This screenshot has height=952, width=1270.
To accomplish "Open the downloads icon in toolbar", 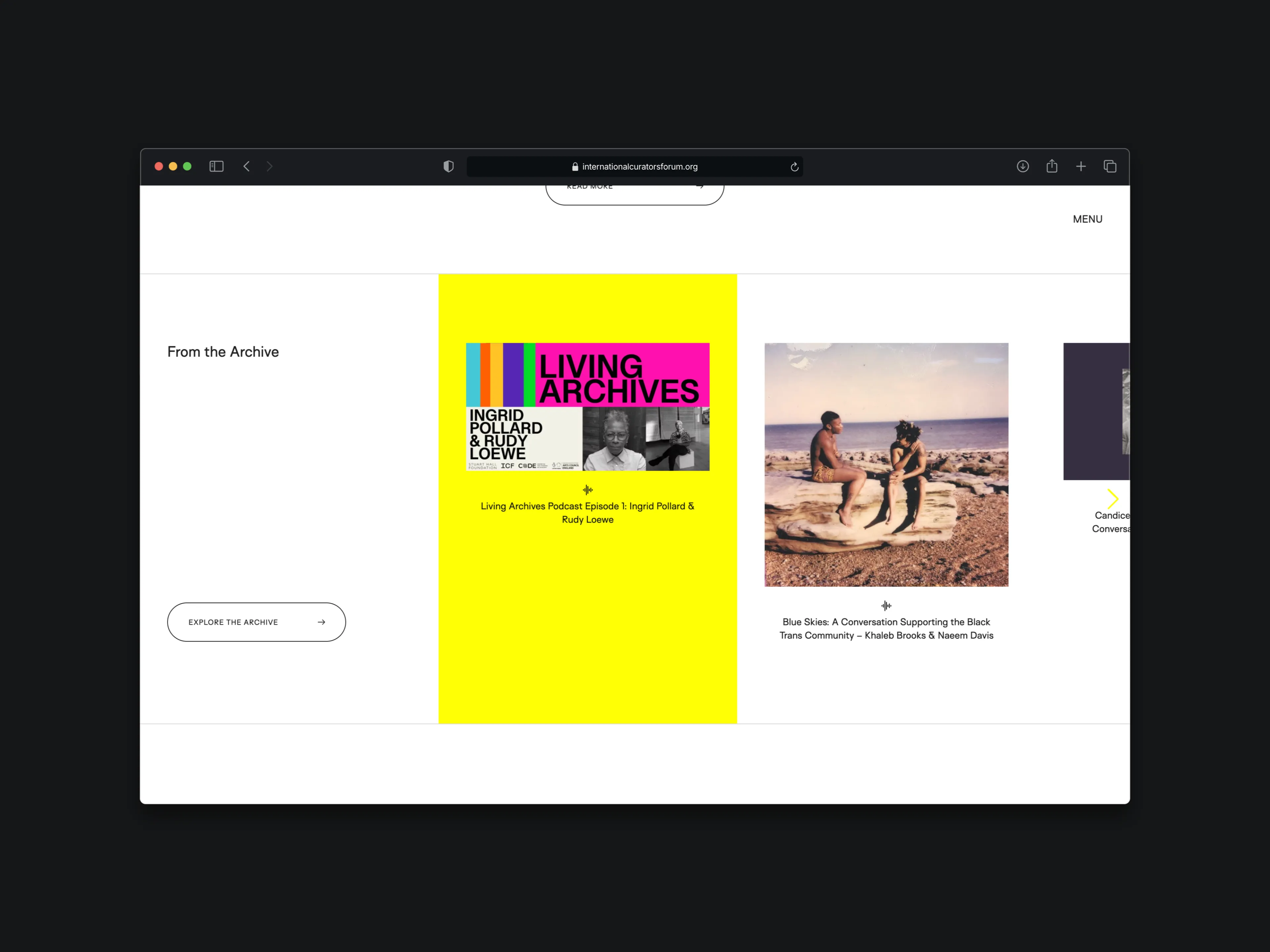I will pyautogui.click(x=1023, y=166).
